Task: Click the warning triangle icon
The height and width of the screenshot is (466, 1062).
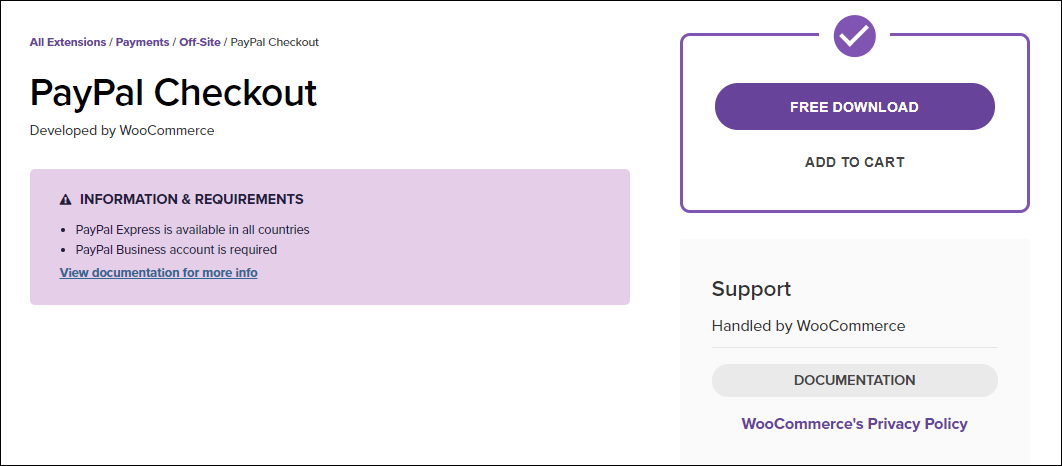Action: point(66,200)
